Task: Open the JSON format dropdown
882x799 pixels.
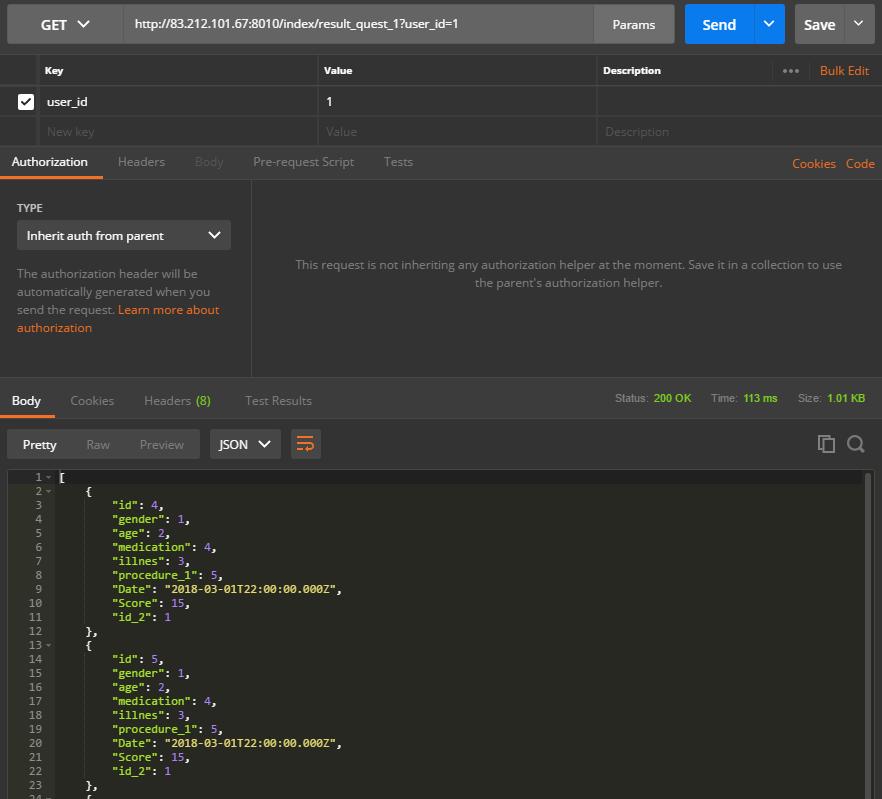Action: [245, 445]
